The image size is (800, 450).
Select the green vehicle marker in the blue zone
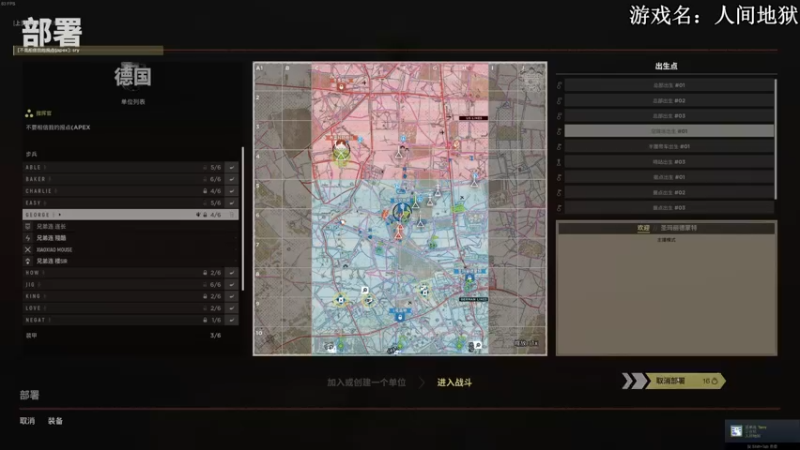(458, 208)
